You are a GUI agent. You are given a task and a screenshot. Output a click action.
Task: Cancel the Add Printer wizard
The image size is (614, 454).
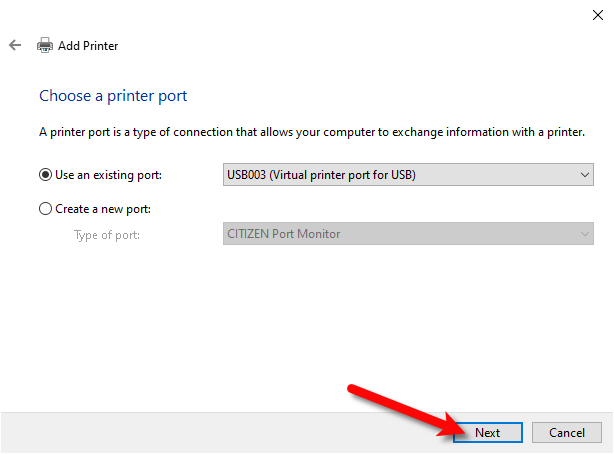[567, 433]
